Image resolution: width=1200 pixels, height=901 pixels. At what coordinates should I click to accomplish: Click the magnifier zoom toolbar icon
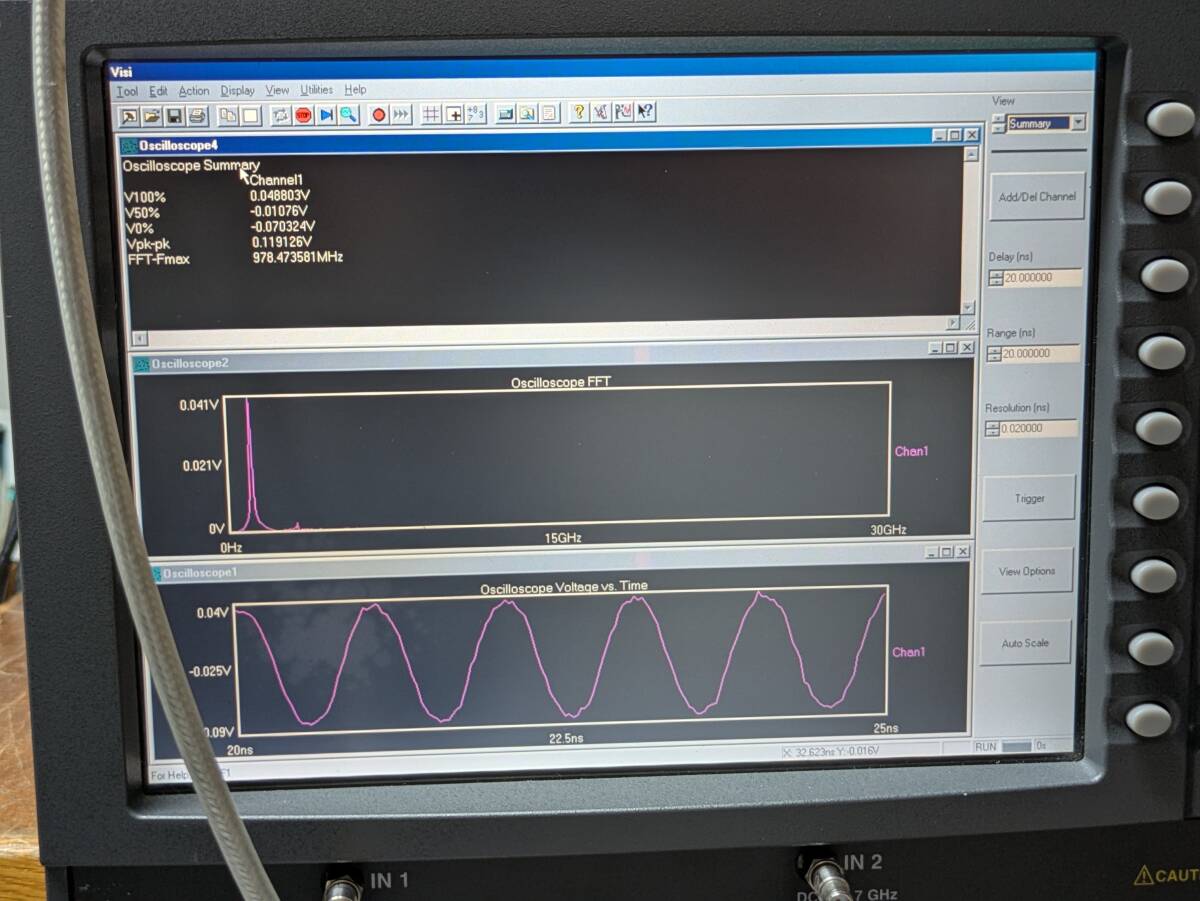[x=349, y=115]
